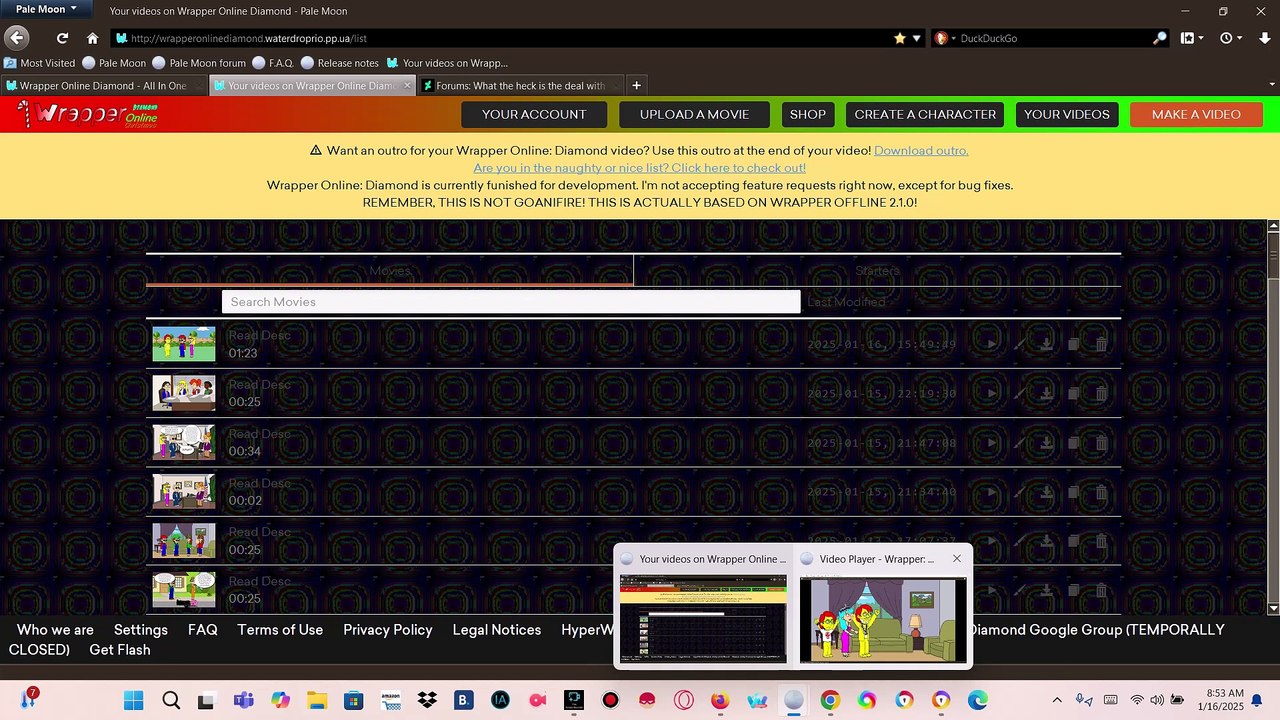Screen dimensions: 1280x720
Task: Click the page vertical scrollbar thumb
Action: point(1273,256)
